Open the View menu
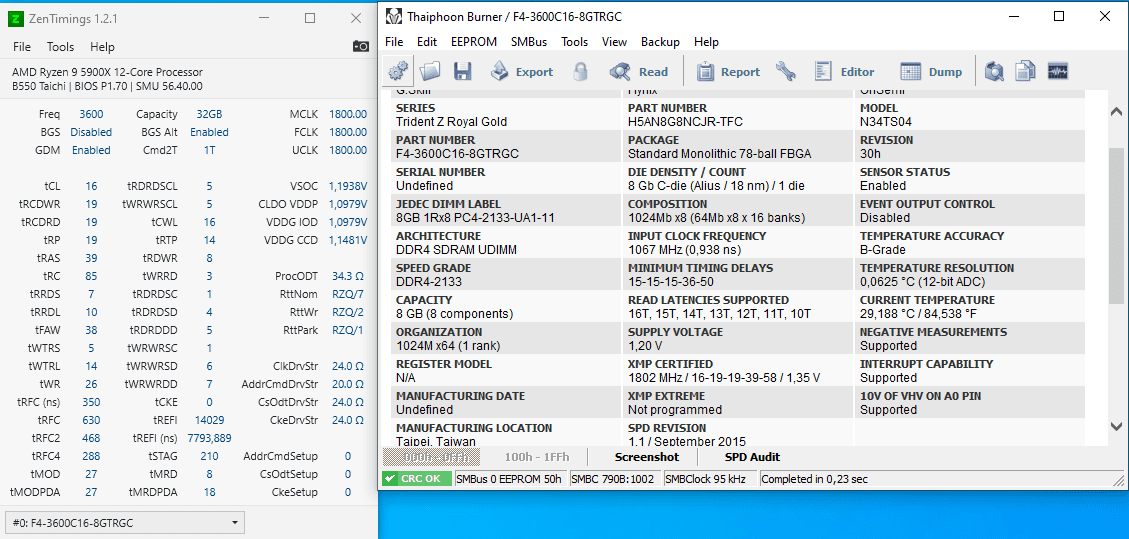The width and height of the screenshot is (1129, 539). click(x=614, y=42)
